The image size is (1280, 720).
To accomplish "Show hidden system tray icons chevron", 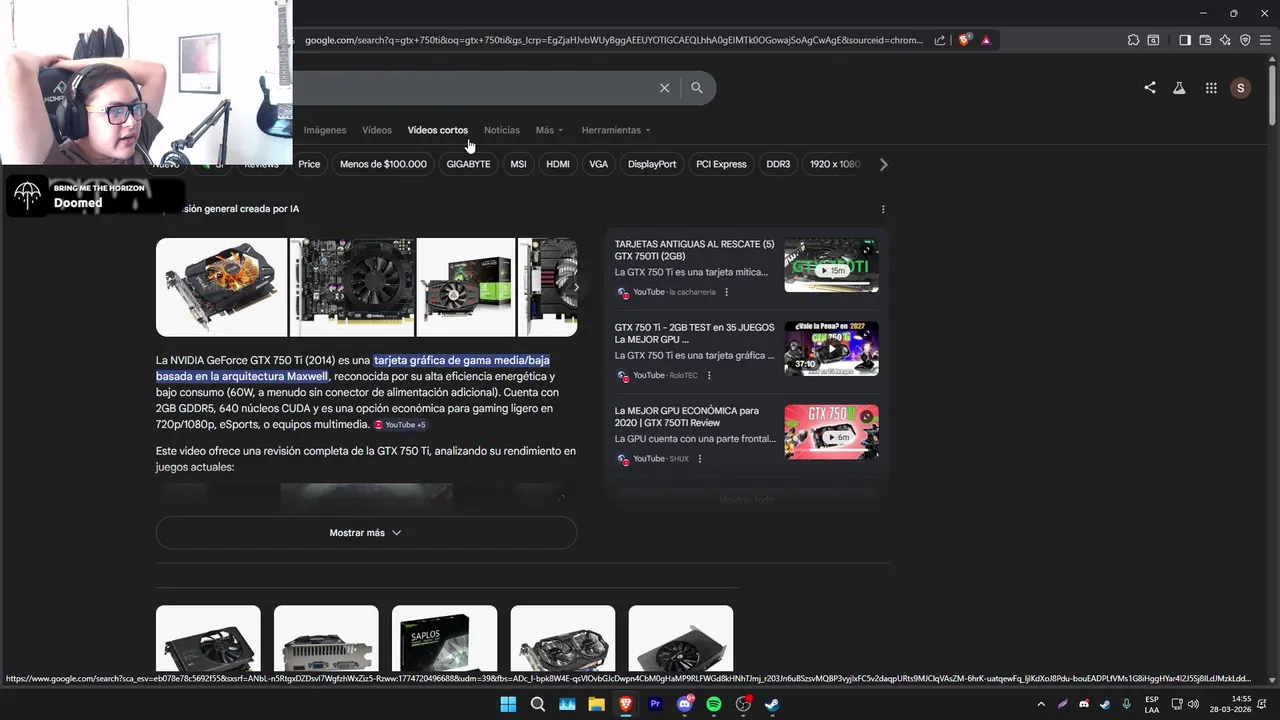I will [x=1041, y=704].
